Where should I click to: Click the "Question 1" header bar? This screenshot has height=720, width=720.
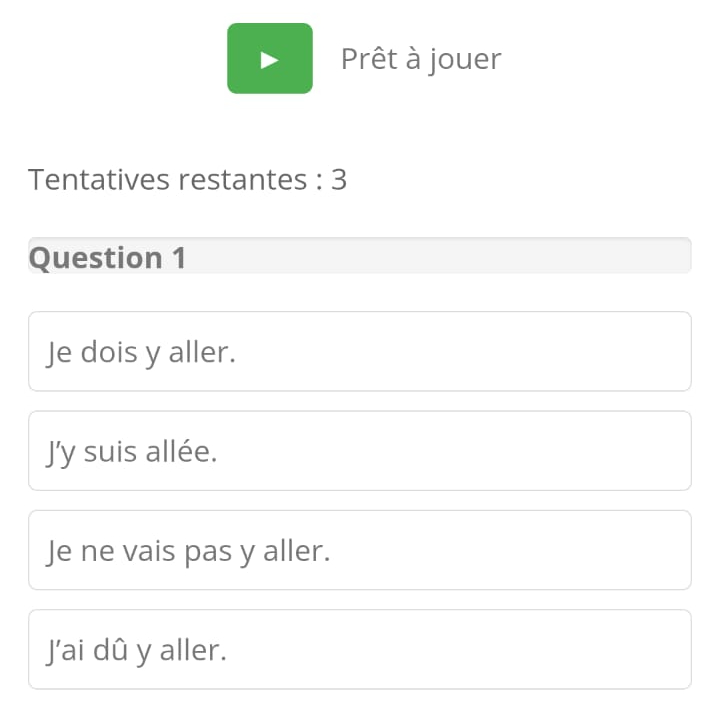(359, 257)
